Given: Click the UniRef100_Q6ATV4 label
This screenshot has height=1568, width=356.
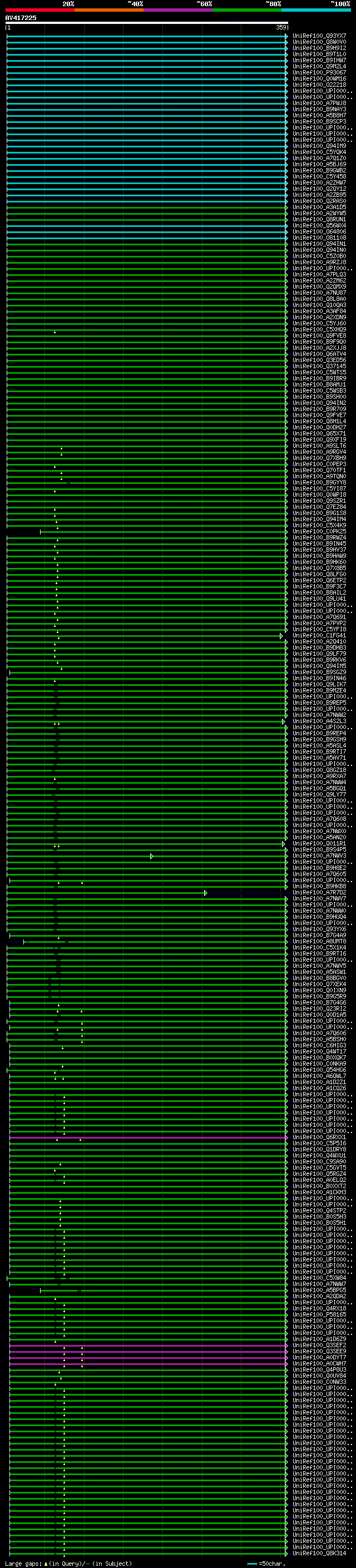Looking at the screenshot, I should (x=319, y=354).
